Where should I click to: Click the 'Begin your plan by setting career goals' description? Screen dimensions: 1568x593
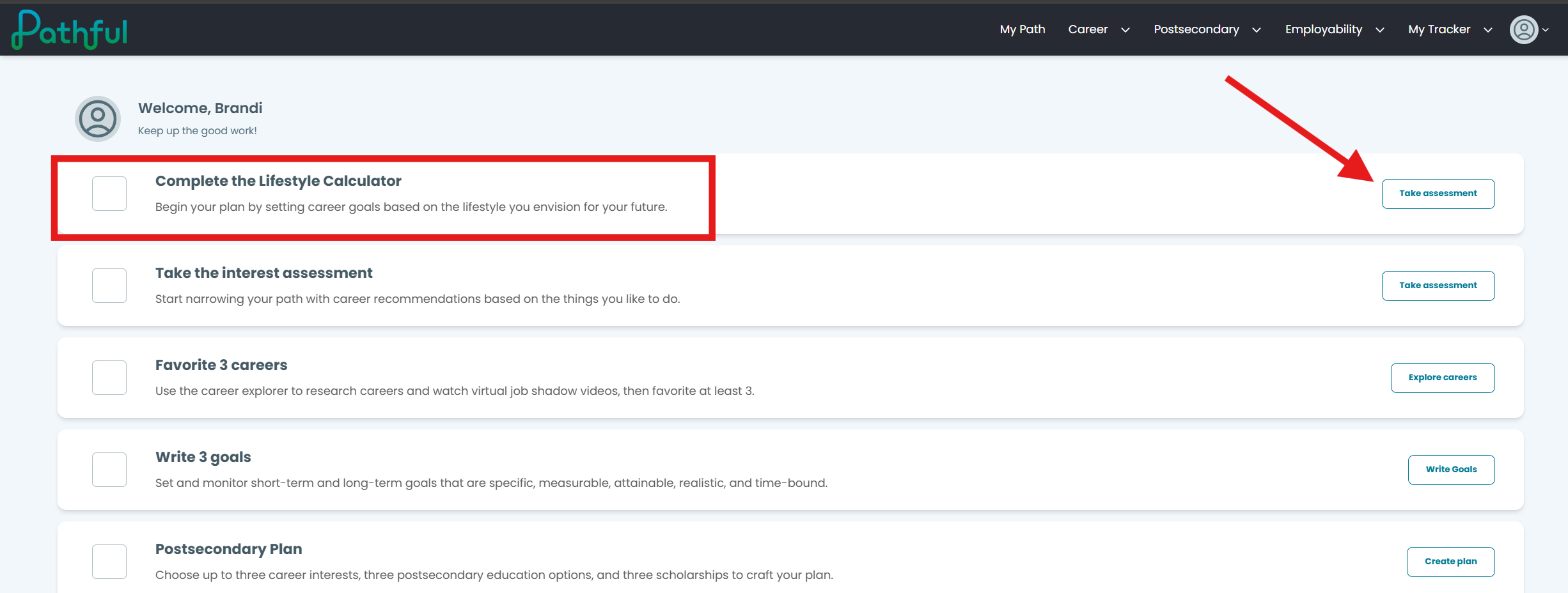pyautogui.click(x=411, y=207)
